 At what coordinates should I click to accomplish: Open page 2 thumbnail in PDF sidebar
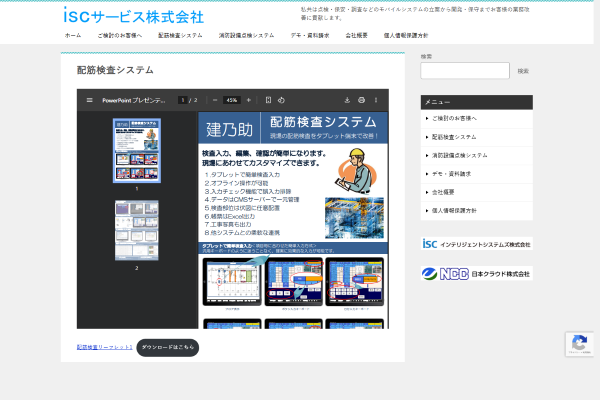click(137, 230)
